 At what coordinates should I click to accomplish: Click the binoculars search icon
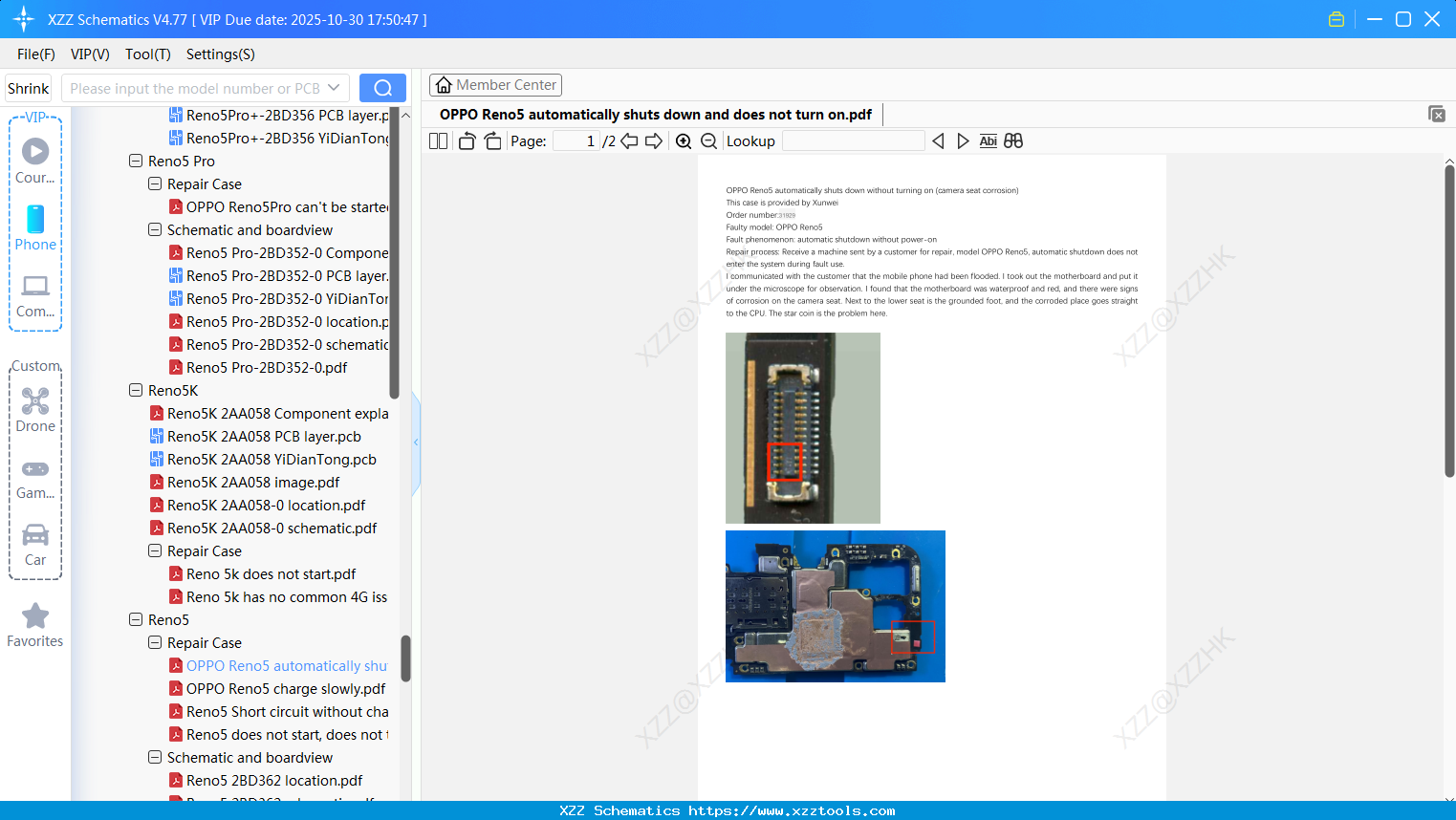(x=1013, y=141)
